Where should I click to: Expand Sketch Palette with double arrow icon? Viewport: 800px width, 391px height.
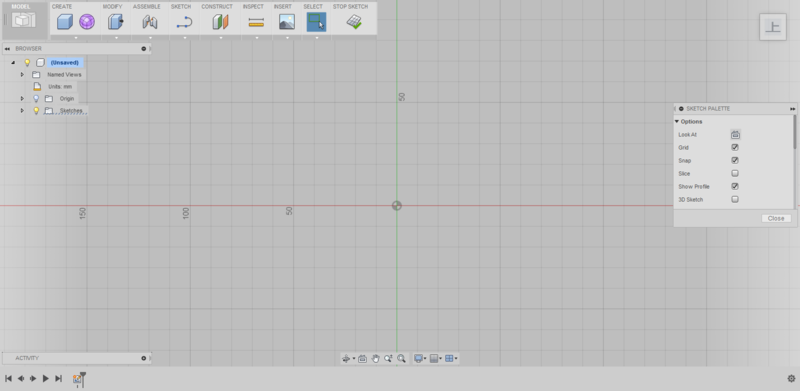pyautogui.click(x=792, y=109)
